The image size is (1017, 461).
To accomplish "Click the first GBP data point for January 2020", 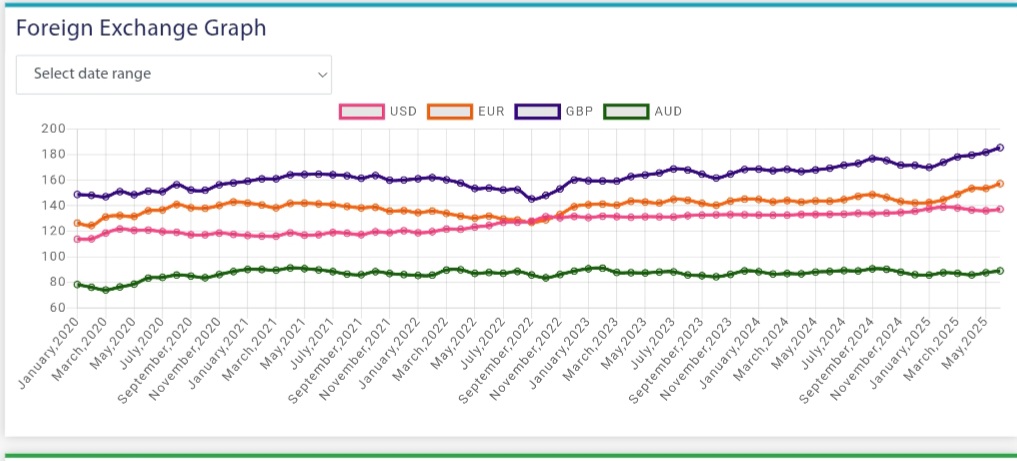I will coord(78,194).
